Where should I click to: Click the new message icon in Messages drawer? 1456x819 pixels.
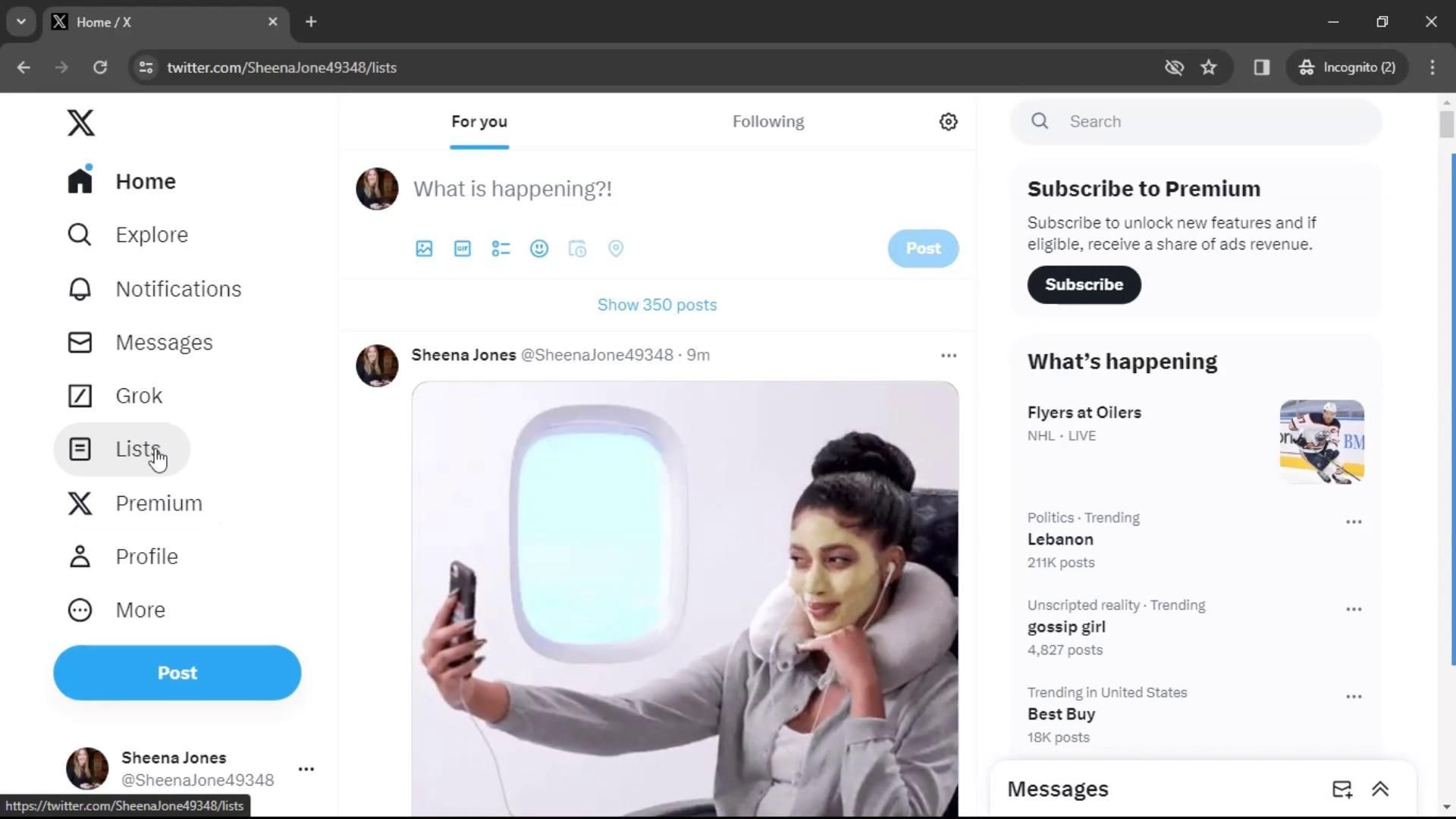1341,789
